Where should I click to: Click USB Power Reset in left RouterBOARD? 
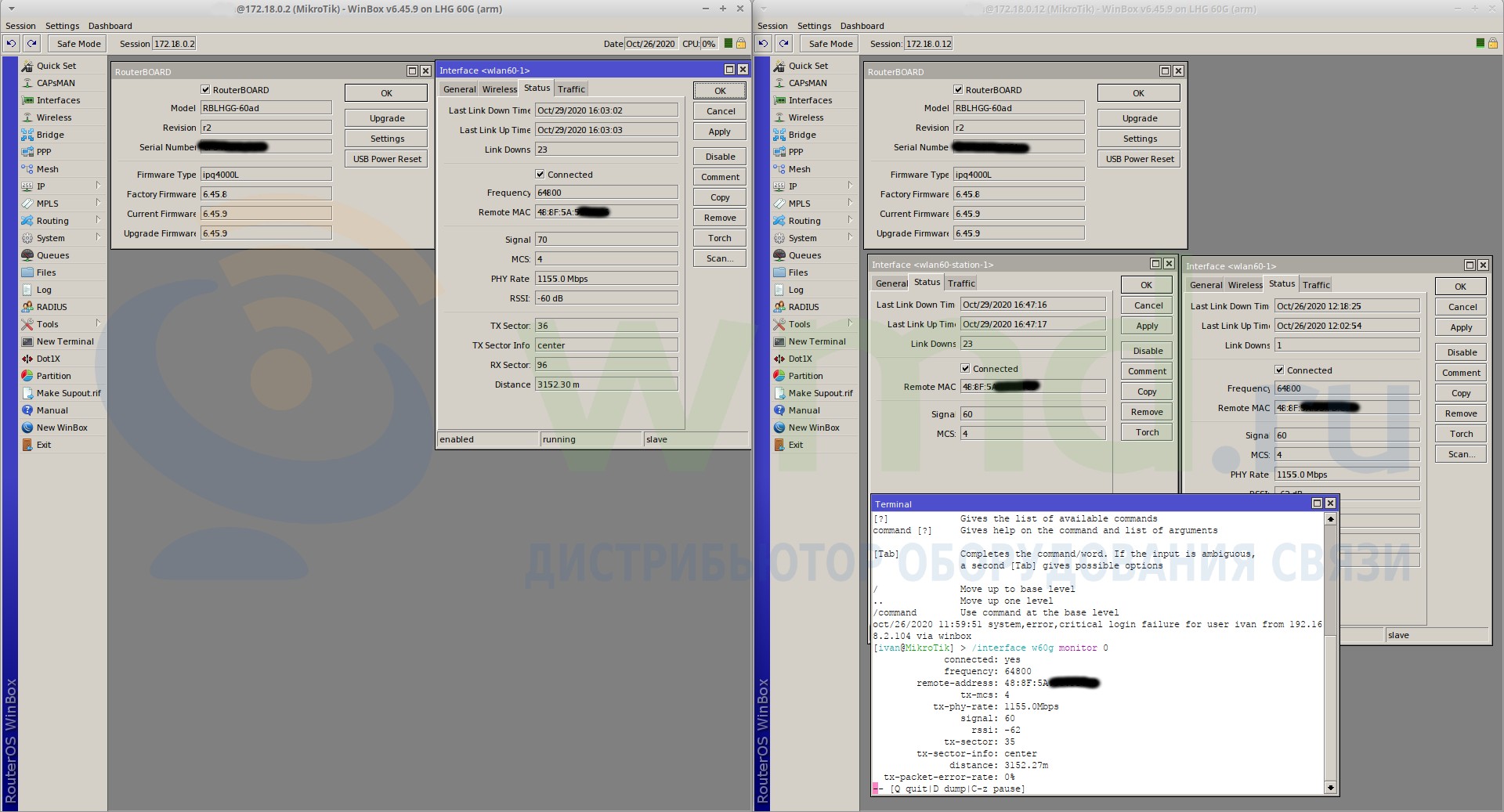pyautogui.click(x=387, y=159)
